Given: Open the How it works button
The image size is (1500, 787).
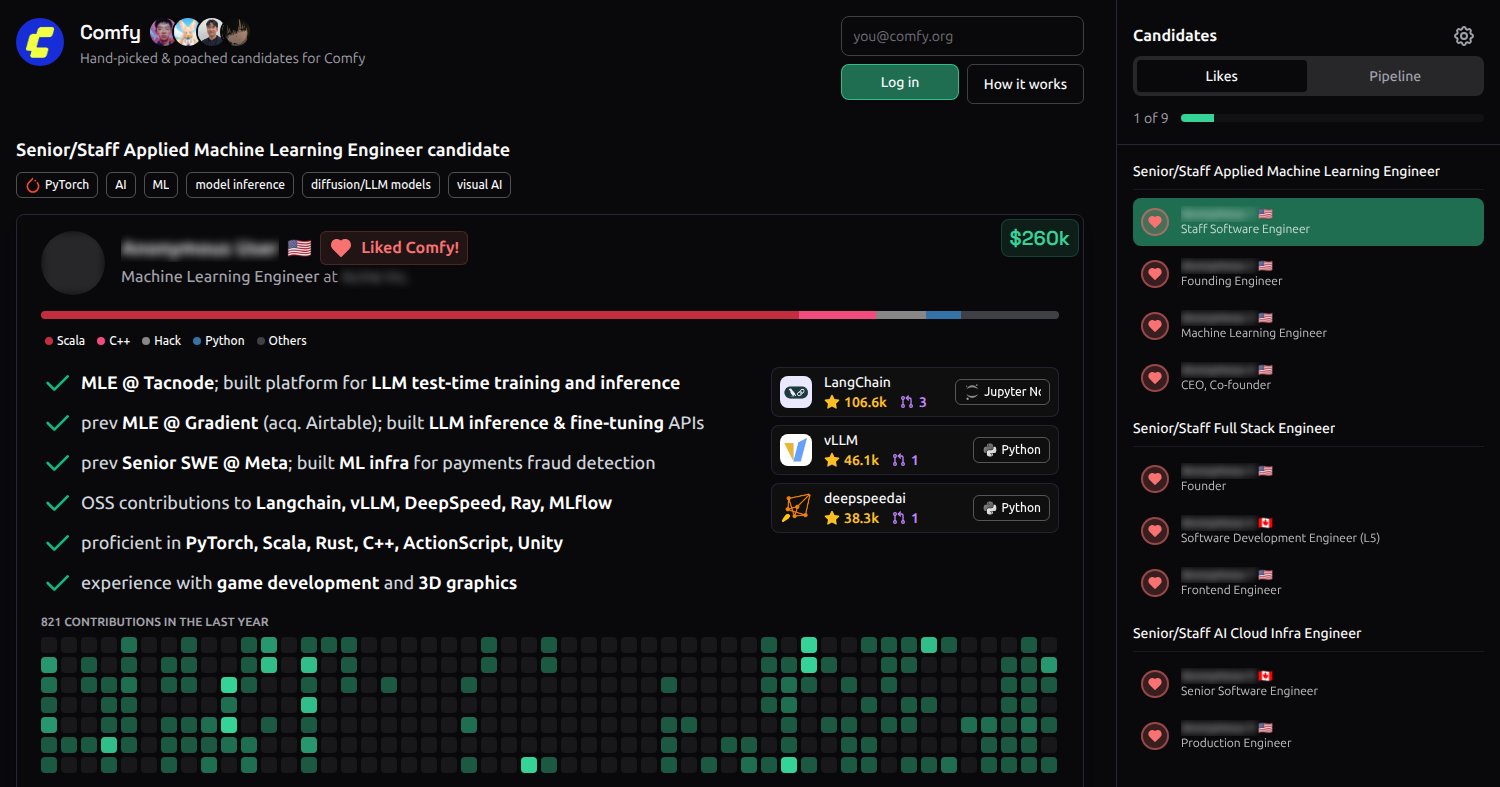Looking at the screenshot, I should tap(1024, 84).
